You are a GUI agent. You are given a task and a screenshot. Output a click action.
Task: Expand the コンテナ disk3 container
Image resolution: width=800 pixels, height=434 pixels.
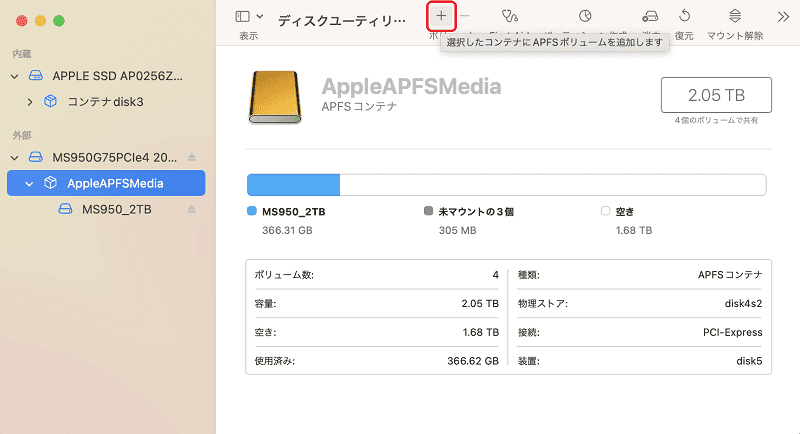point(30,102)
